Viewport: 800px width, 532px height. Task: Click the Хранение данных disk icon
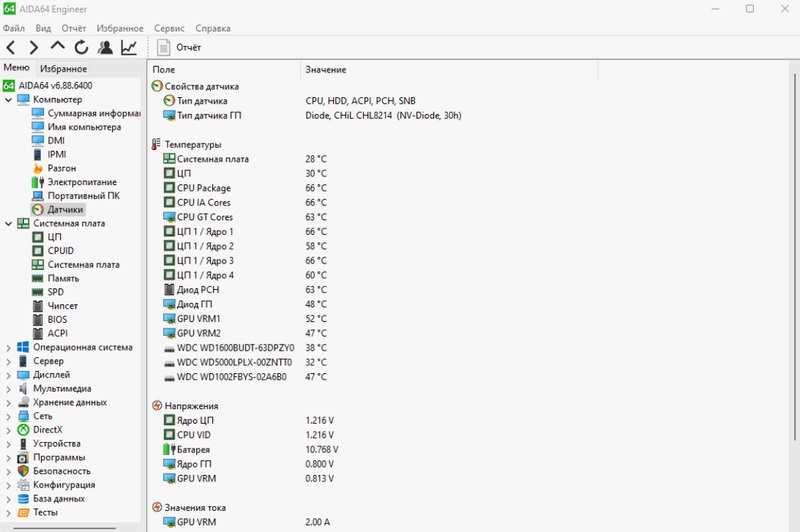click(23, 402)
